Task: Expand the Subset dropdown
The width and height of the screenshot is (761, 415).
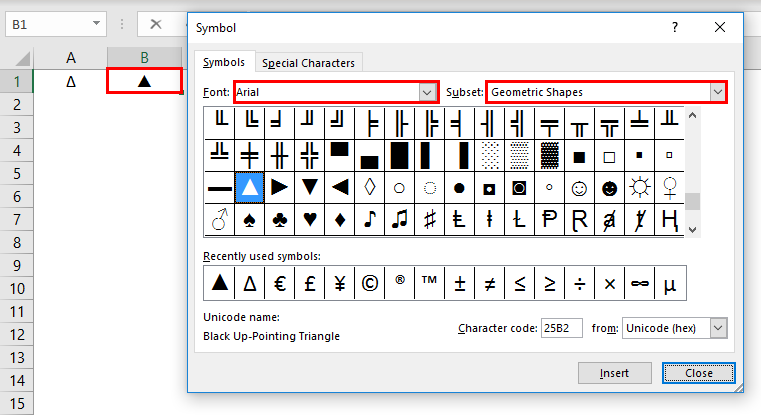Action: (717, 92)
